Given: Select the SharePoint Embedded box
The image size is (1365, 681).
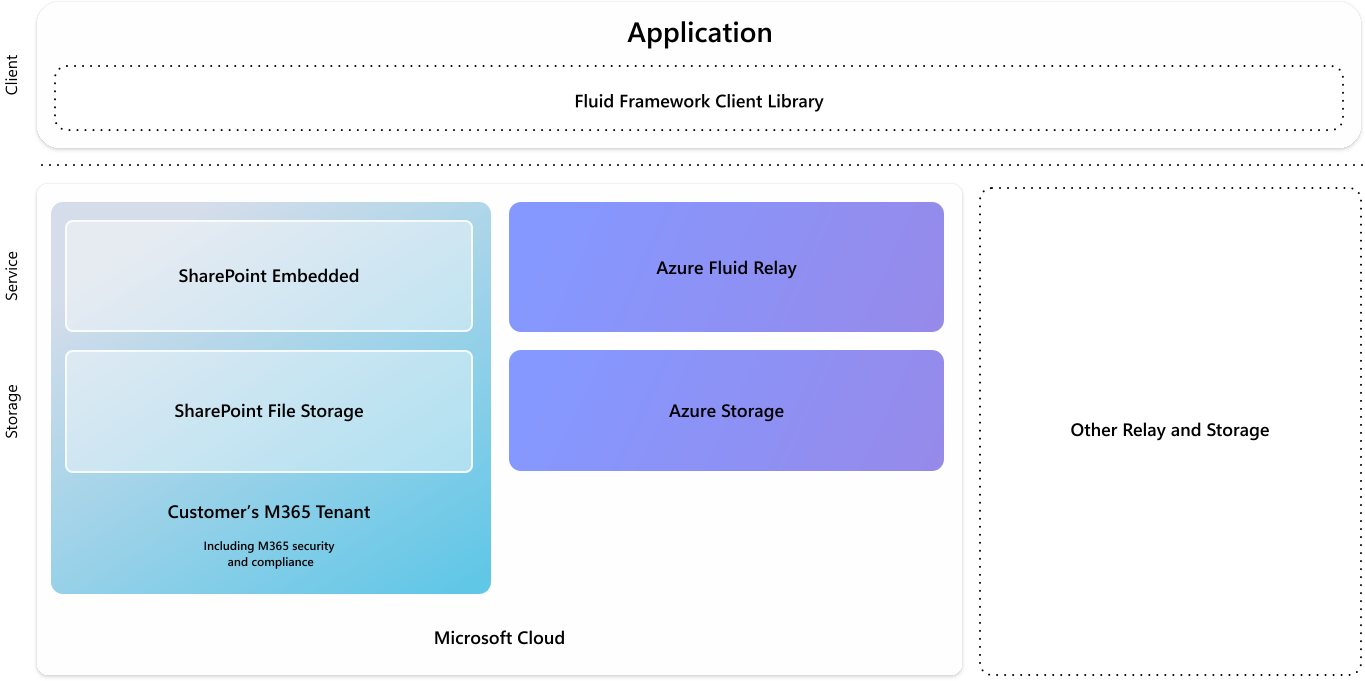Looking at the screenshot, I should coord(268,276).
